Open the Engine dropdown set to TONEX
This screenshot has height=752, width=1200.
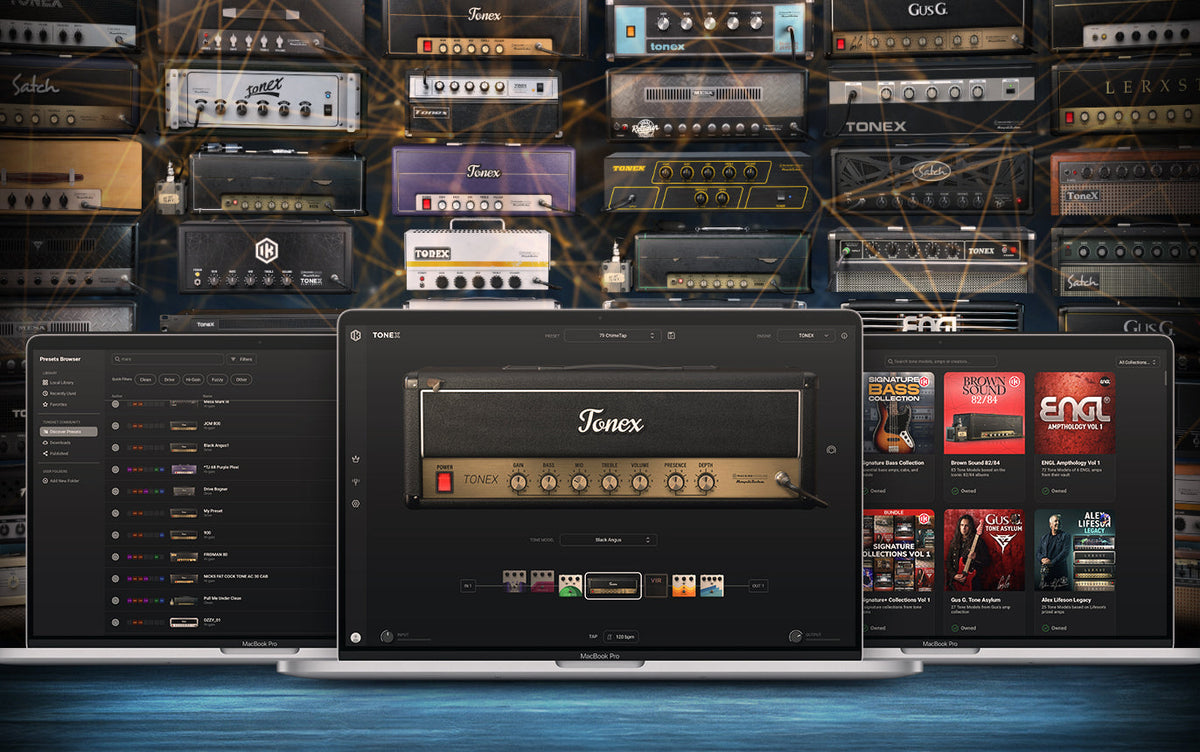point(806,336)
